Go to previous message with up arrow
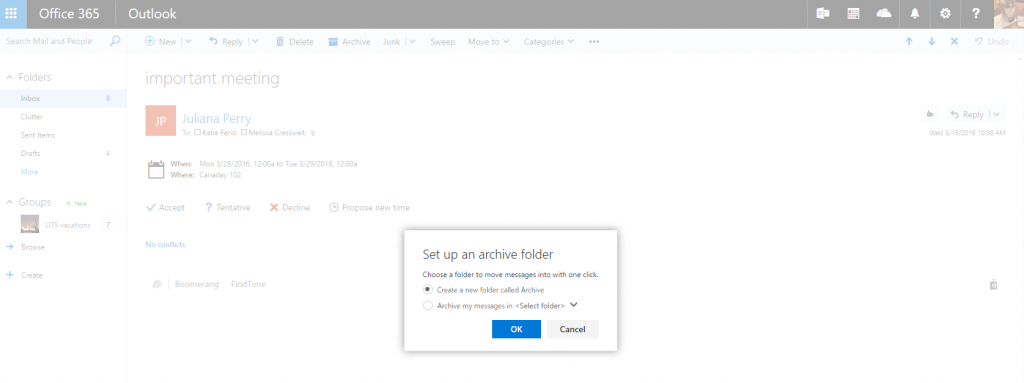 point(908,41)
